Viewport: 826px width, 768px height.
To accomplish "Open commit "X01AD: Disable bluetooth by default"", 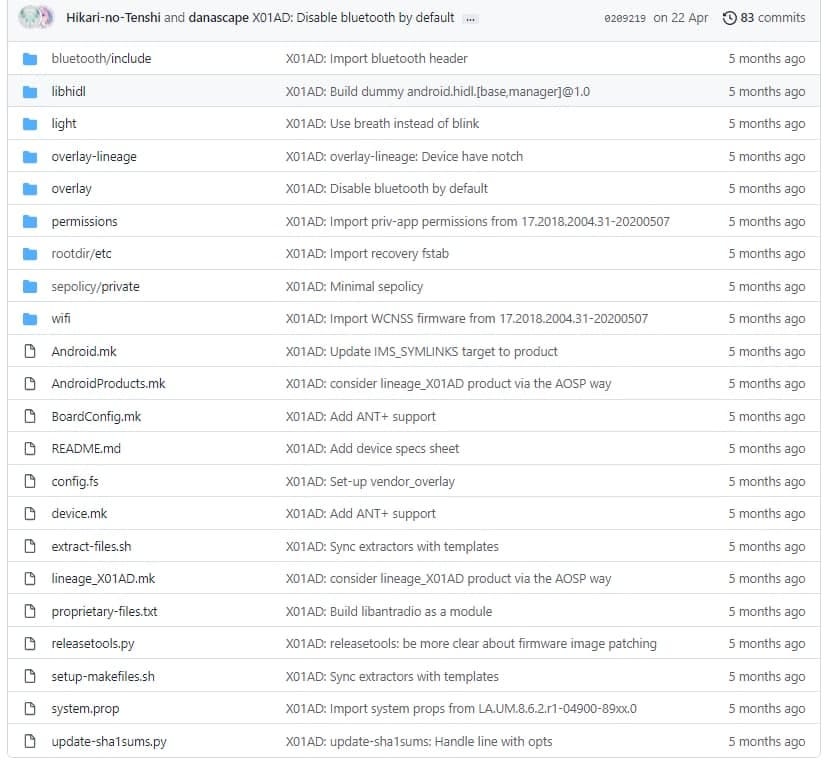I will coord(350,17).
